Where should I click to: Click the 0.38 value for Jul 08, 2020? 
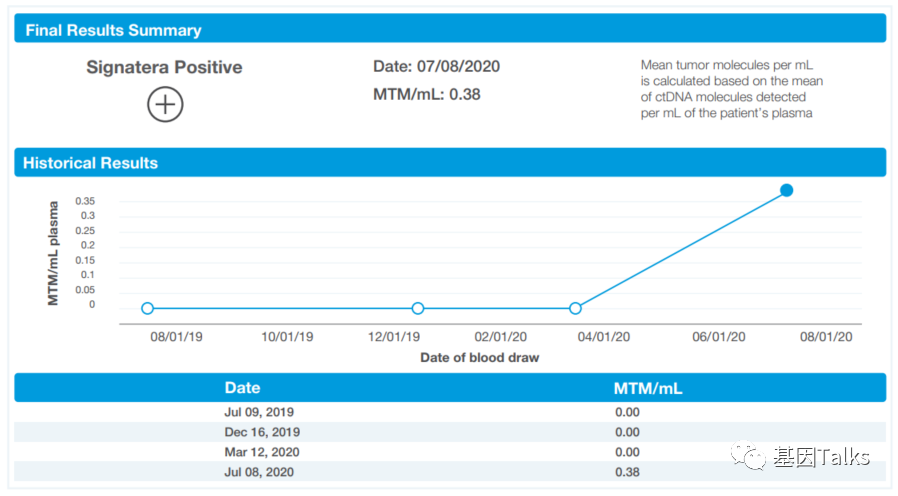click(x=627, y=473)
